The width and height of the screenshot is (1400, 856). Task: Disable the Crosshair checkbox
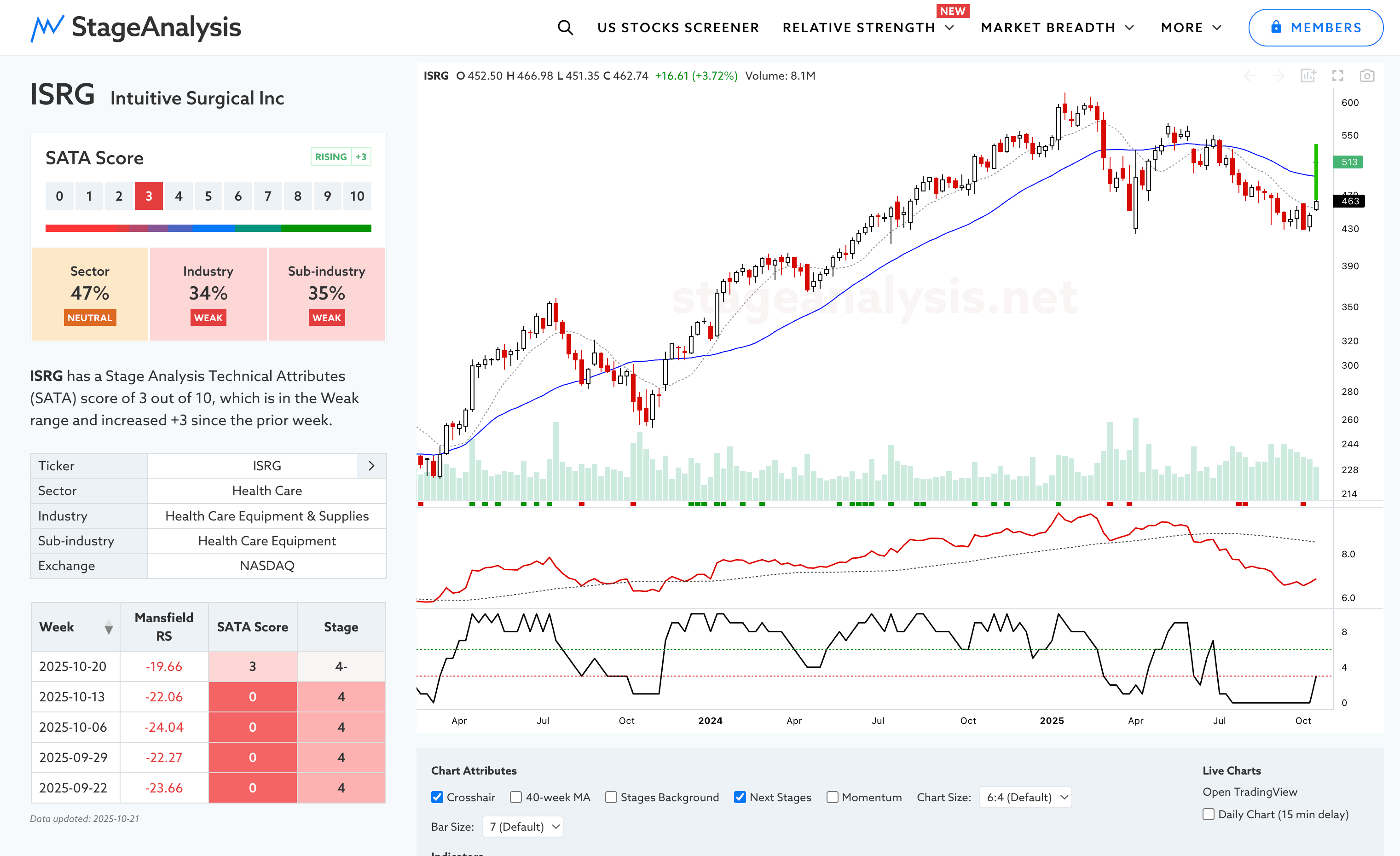point(437,797)
